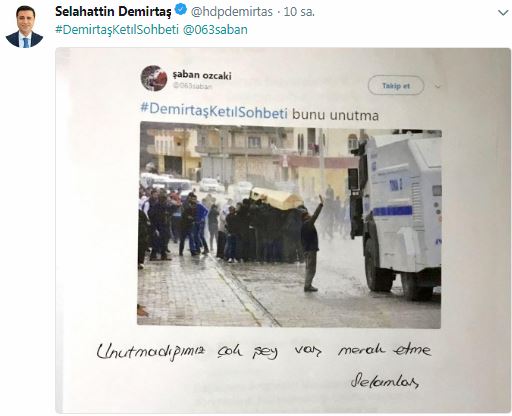Open the teal #DemirtaşKetılSohbeti hashtag above the image
This screenshot has width=512, height=416.
click(117, 30)
